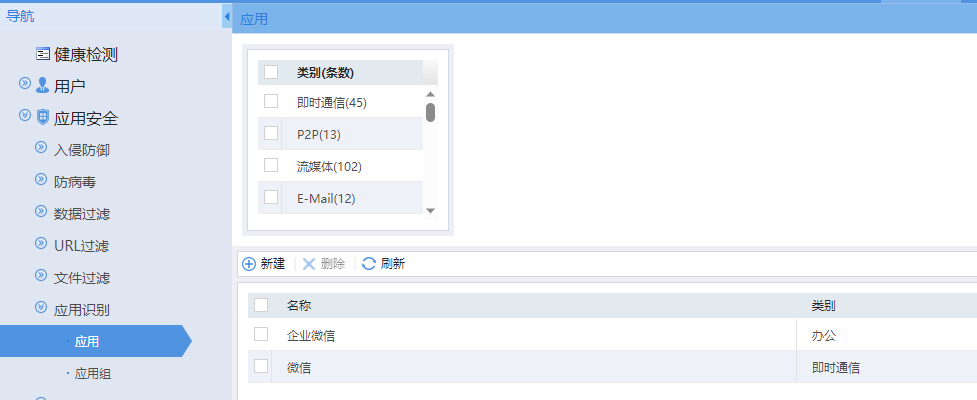Select the 企业微信 row checkbox

point(261,335)
